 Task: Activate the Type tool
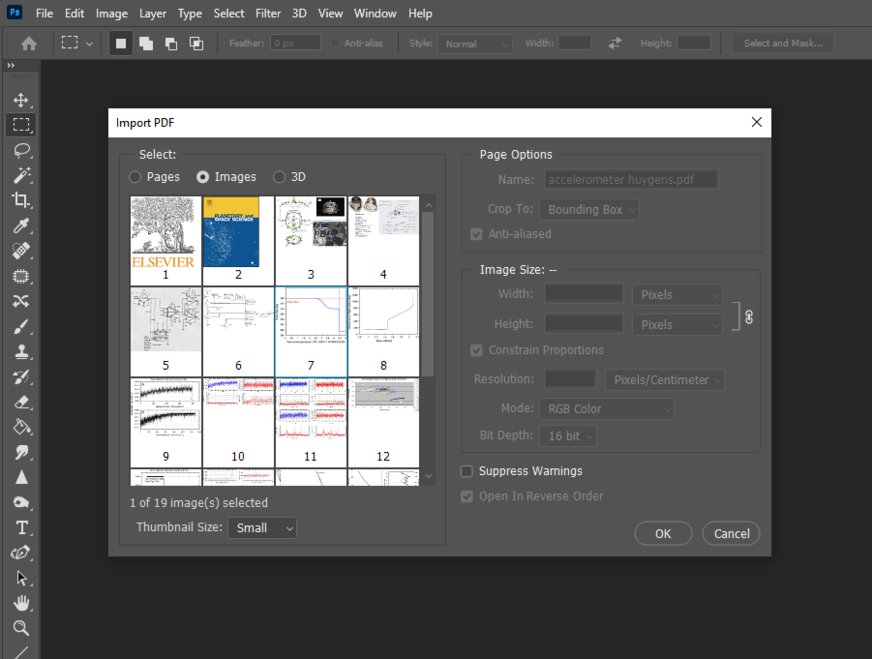(21, 527)
